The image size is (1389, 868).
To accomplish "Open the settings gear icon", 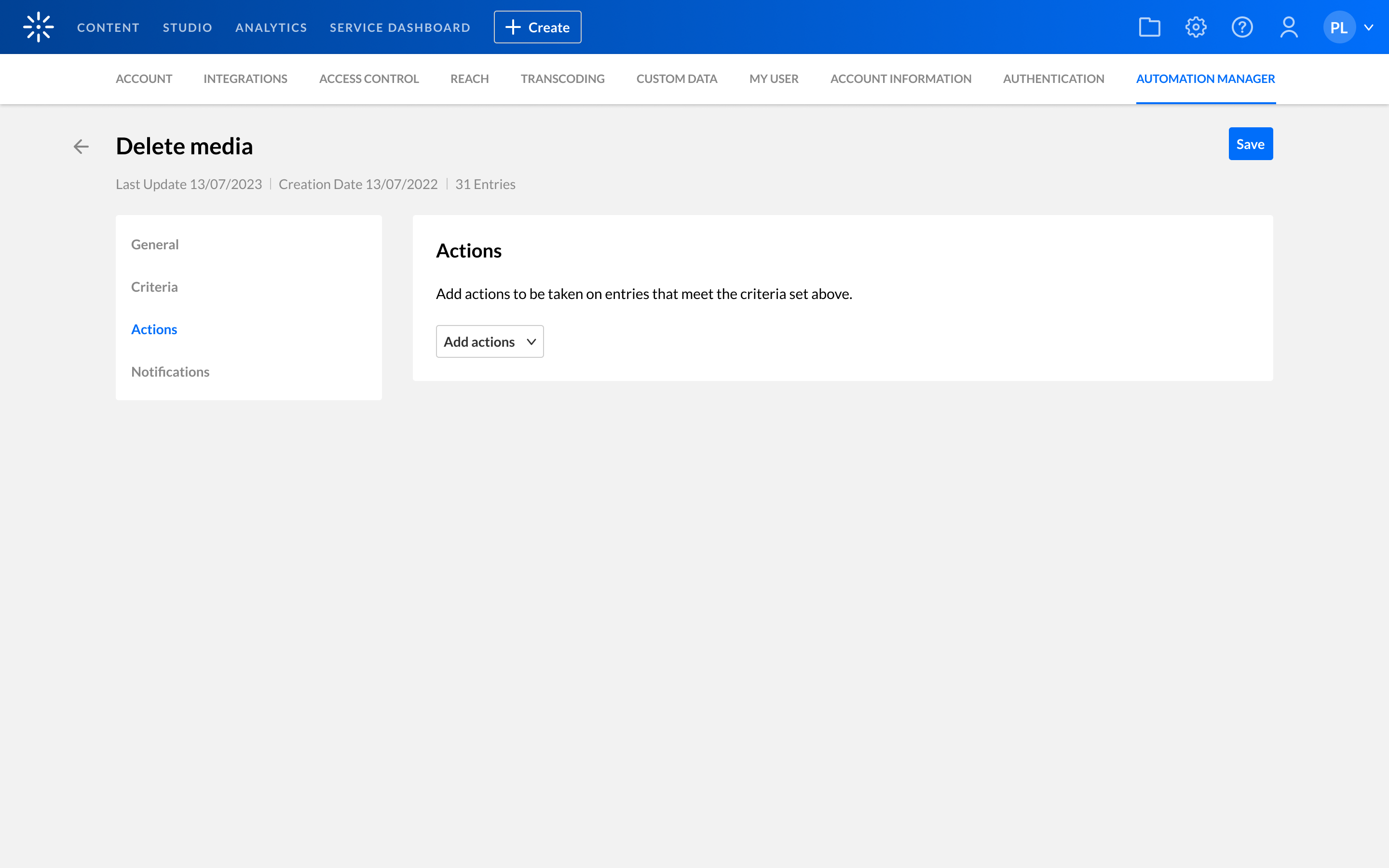I will [x=1196, y=27].
